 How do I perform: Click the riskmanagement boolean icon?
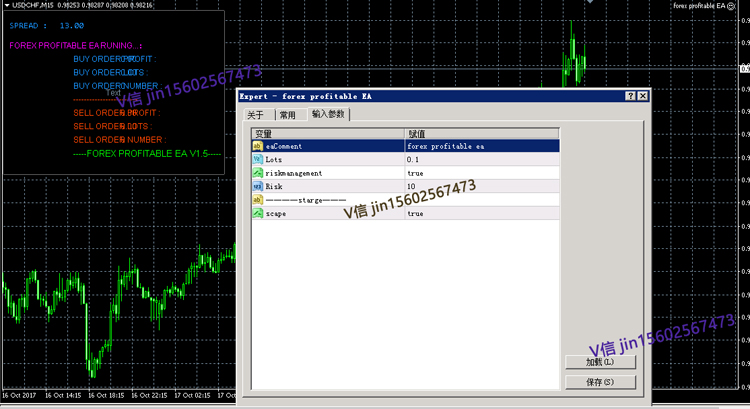(x=257, y=173)
